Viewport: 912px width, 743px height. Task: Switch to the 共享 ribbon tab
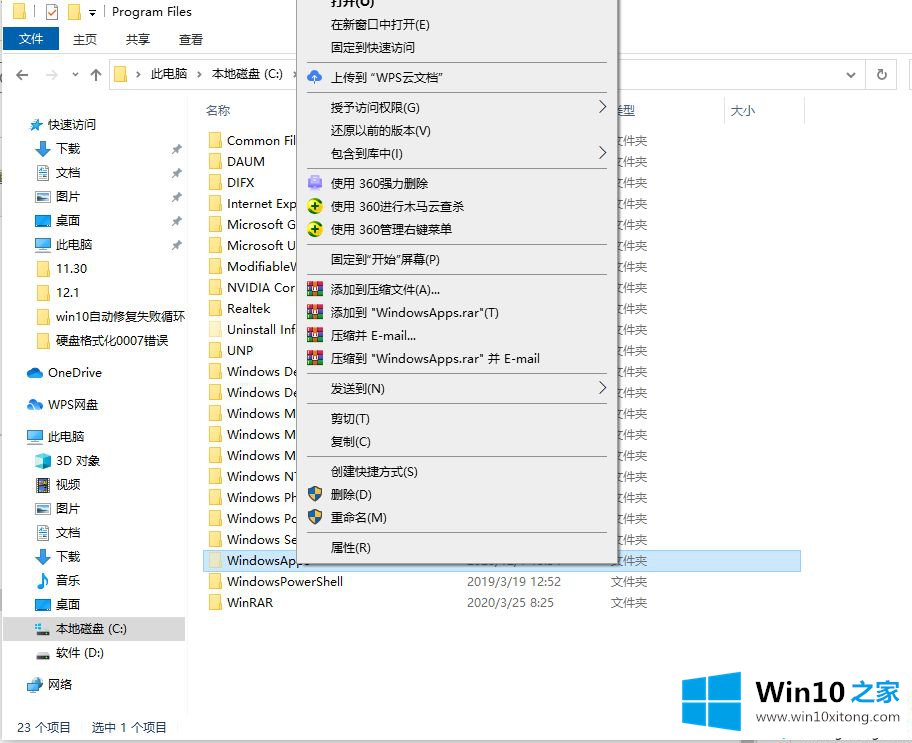point(138,39)
